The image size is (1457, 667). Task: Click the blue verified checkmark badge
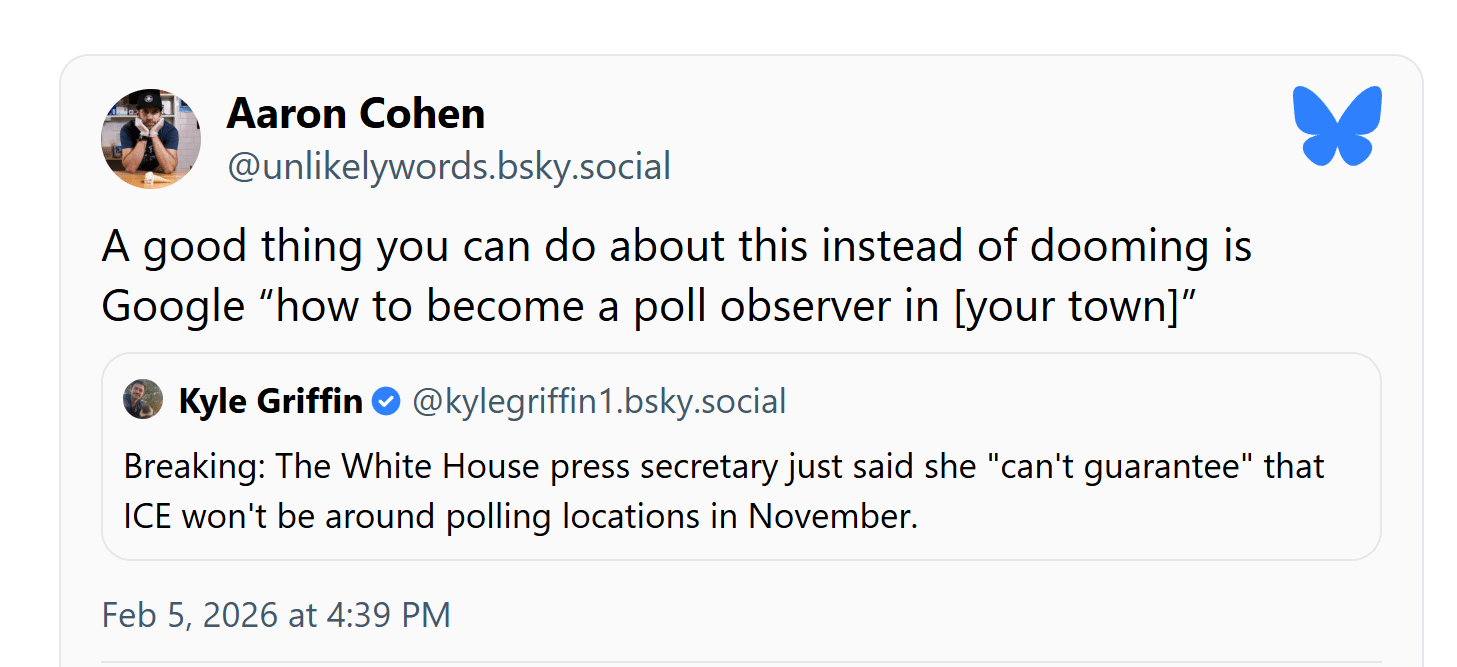point(386,402)
